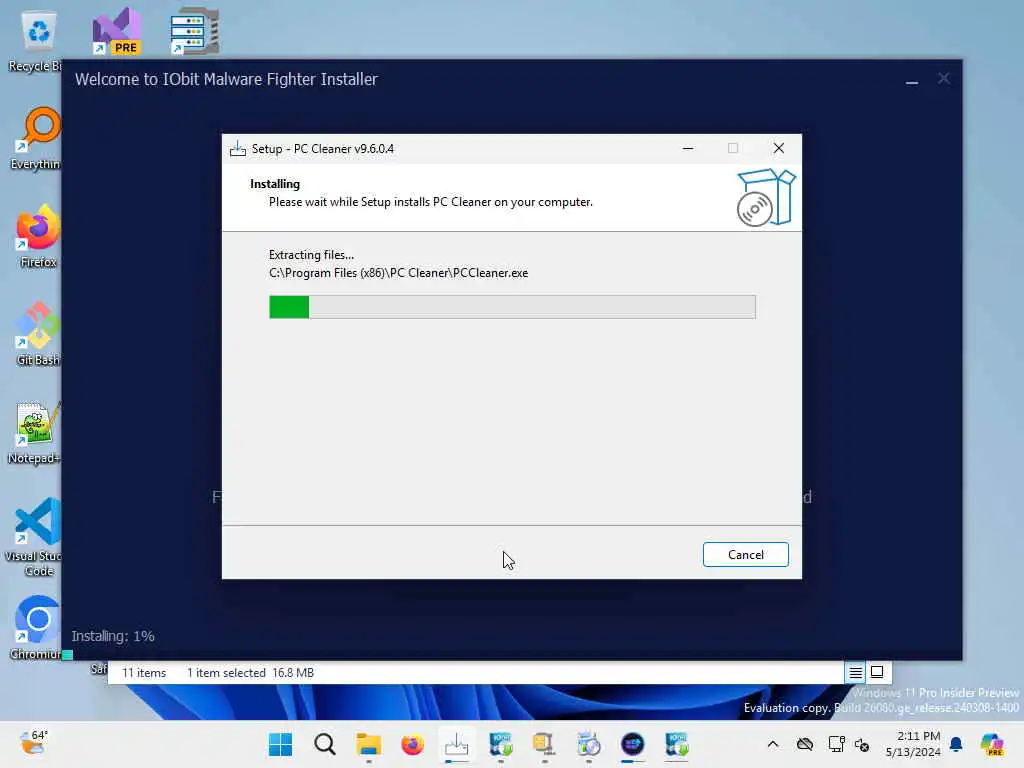Click the 'Extracting files...' label

(x=311, y=255)
